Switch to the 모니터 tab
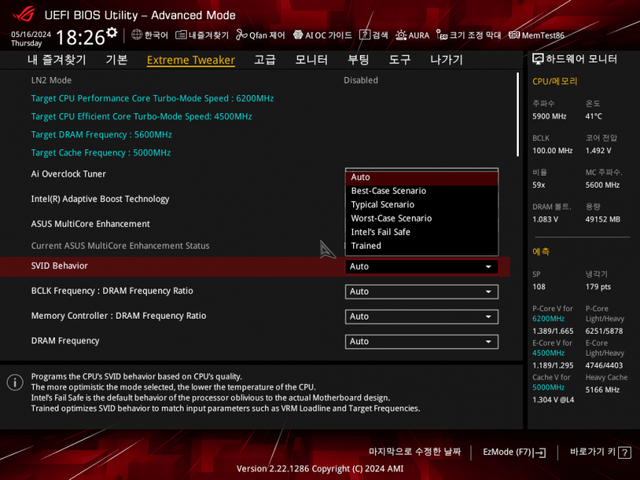The height and width of the screenshot is (480, 640). pyautogui.click(x=311, y=60)
